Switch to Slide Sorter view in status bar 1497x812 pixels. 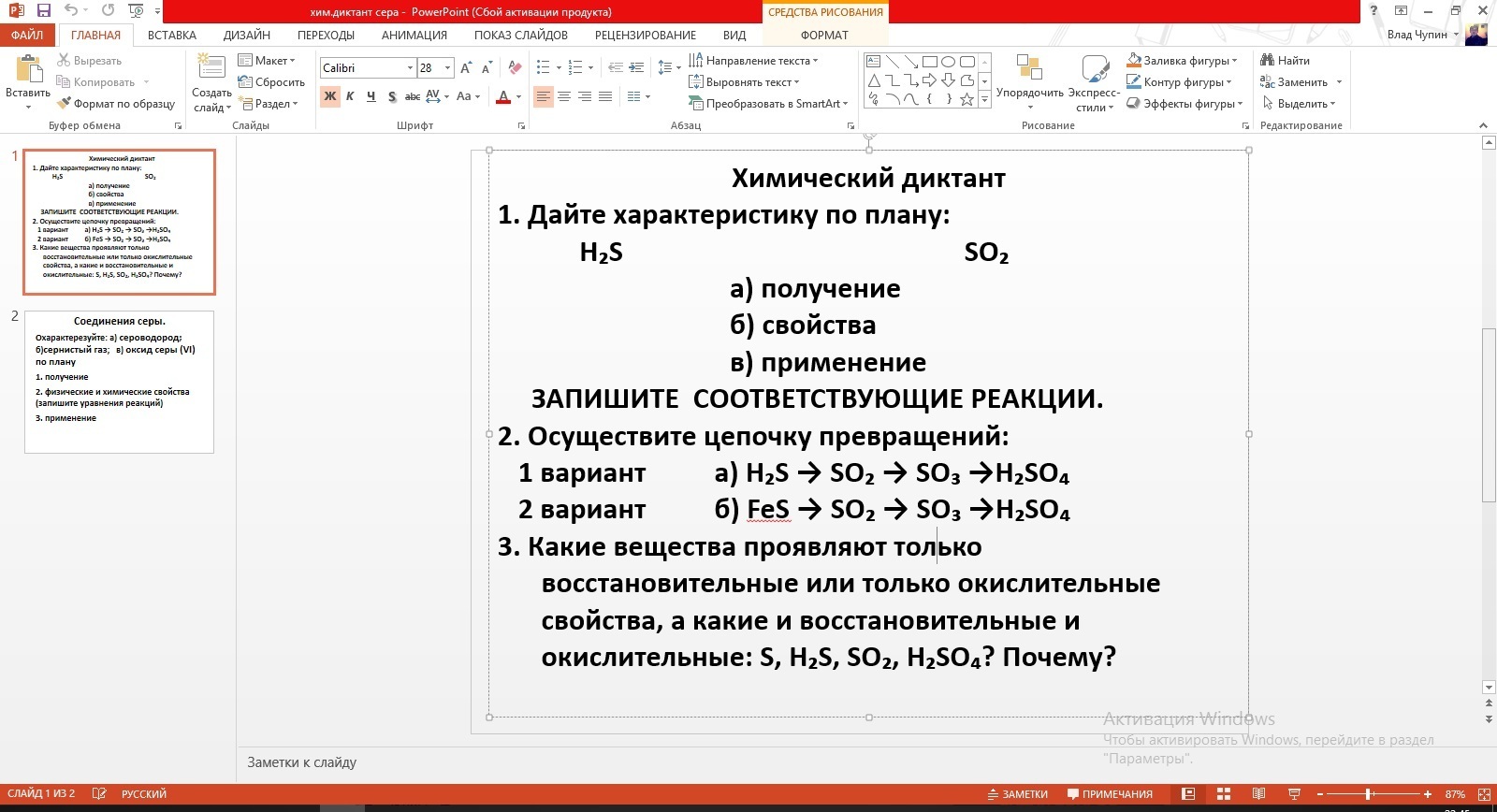(x=1223, y=794)
